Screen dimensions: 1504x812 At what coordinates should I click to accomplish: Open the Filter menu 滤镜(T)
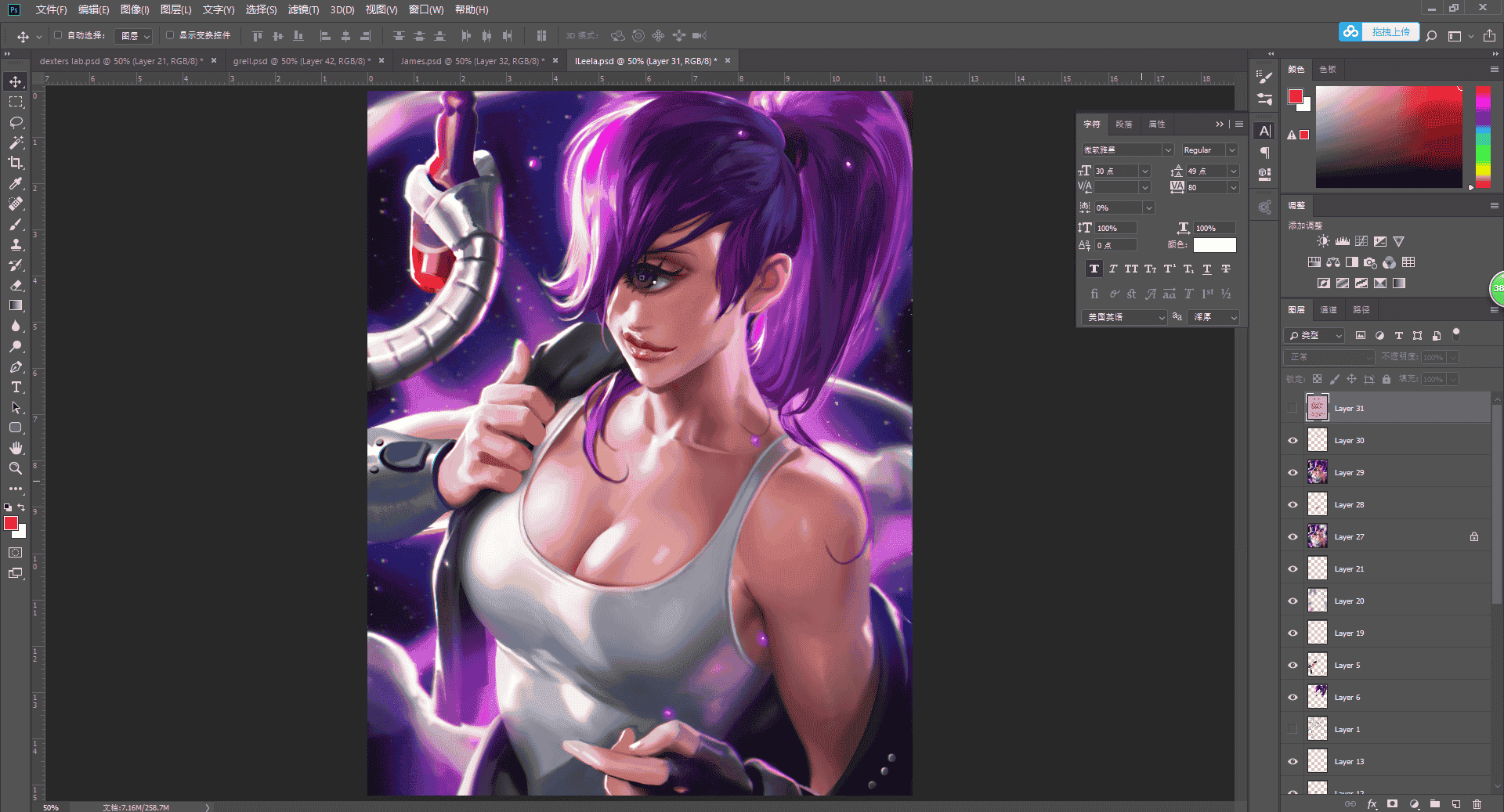(x=303, y=9)
